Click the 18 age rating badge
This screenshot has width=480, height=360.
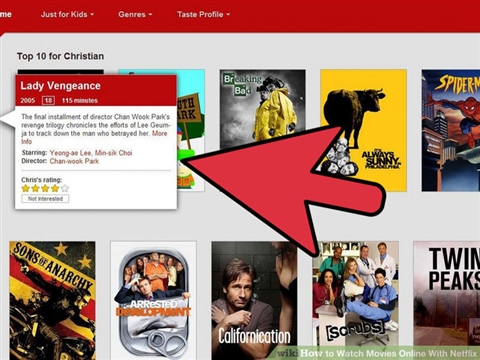[48, 100]
